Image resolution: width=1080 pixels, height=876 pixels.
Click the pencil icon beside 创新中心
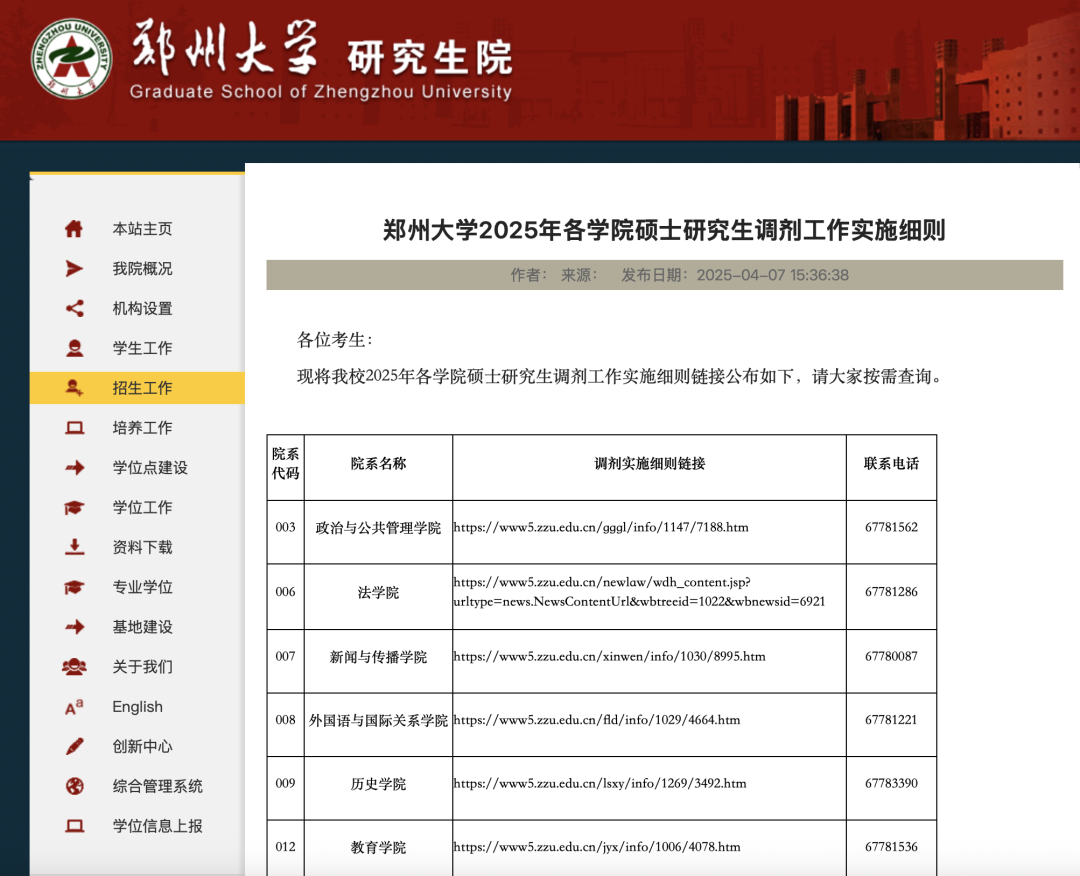pos(74,746)
